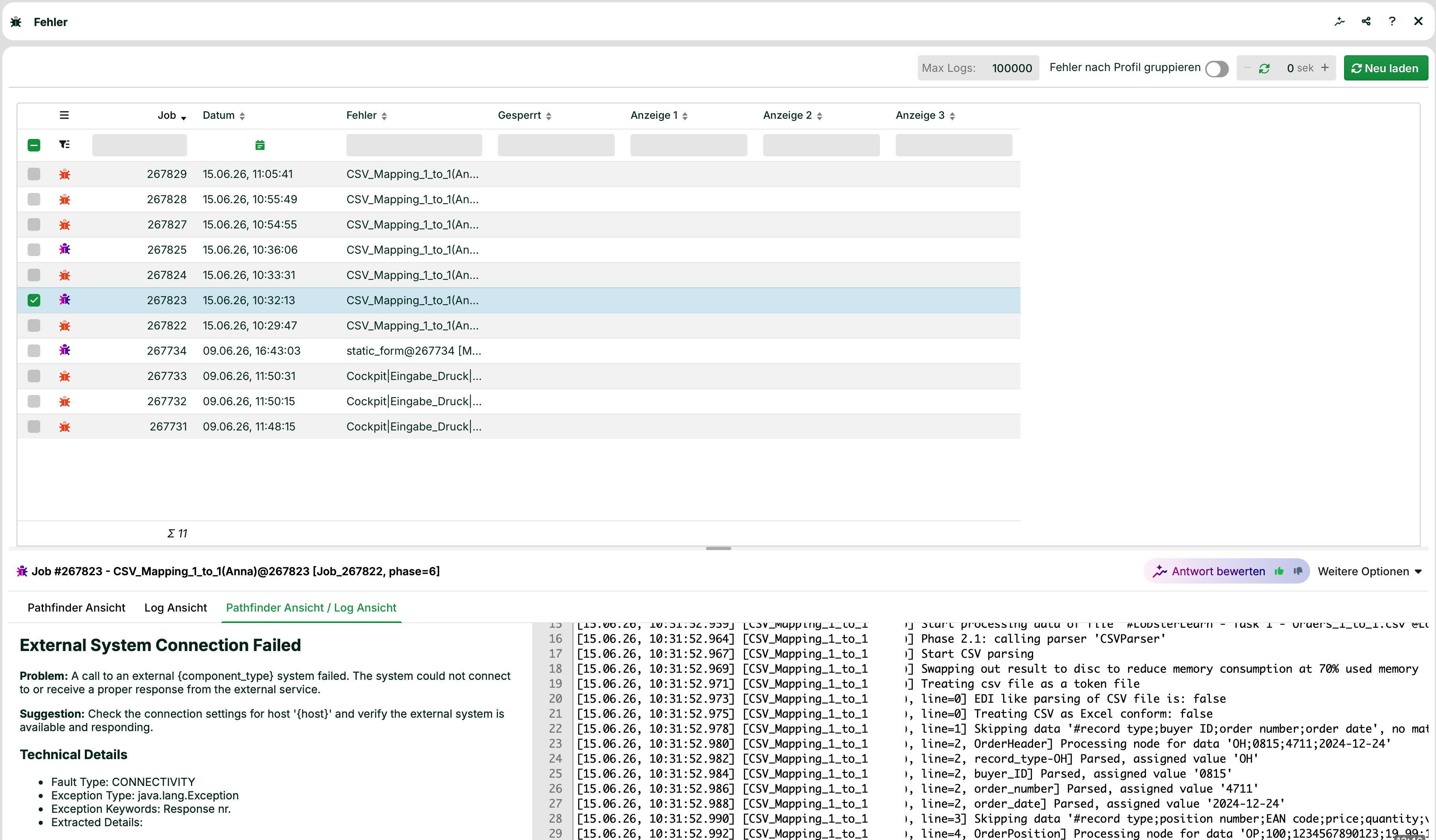Click the red bug icon for job 267827

coord(64,224)
